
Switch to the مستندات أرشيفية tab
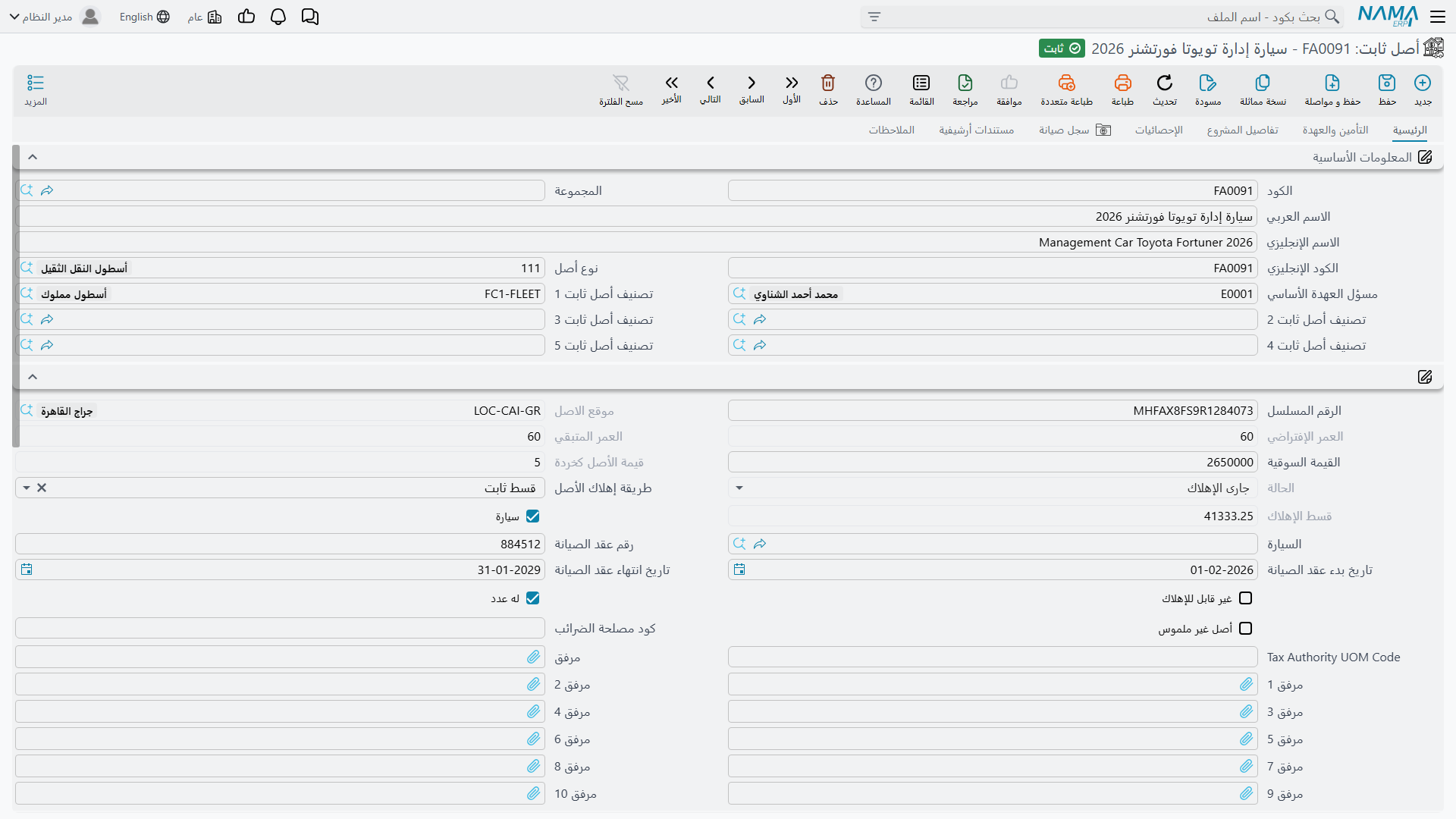coord(977,130)
